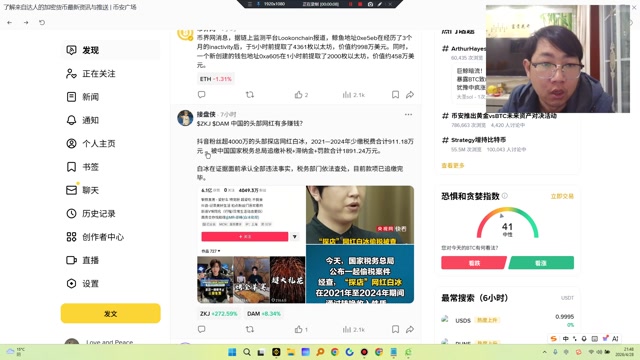Like the ETH post with 2 likes
Viewport: 640px width, 360px height.
click(301, 95)
